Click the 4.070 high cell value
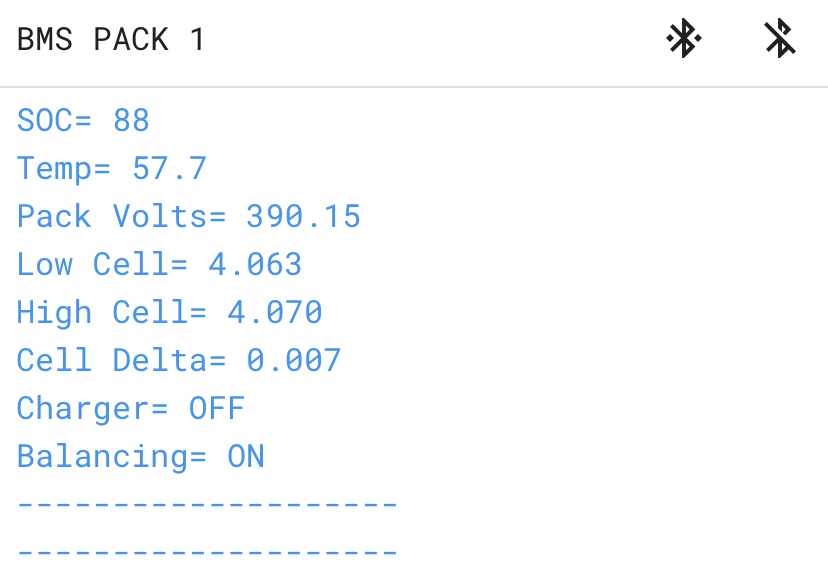This screenshot has width=828, height=563. tap(275, 312)
